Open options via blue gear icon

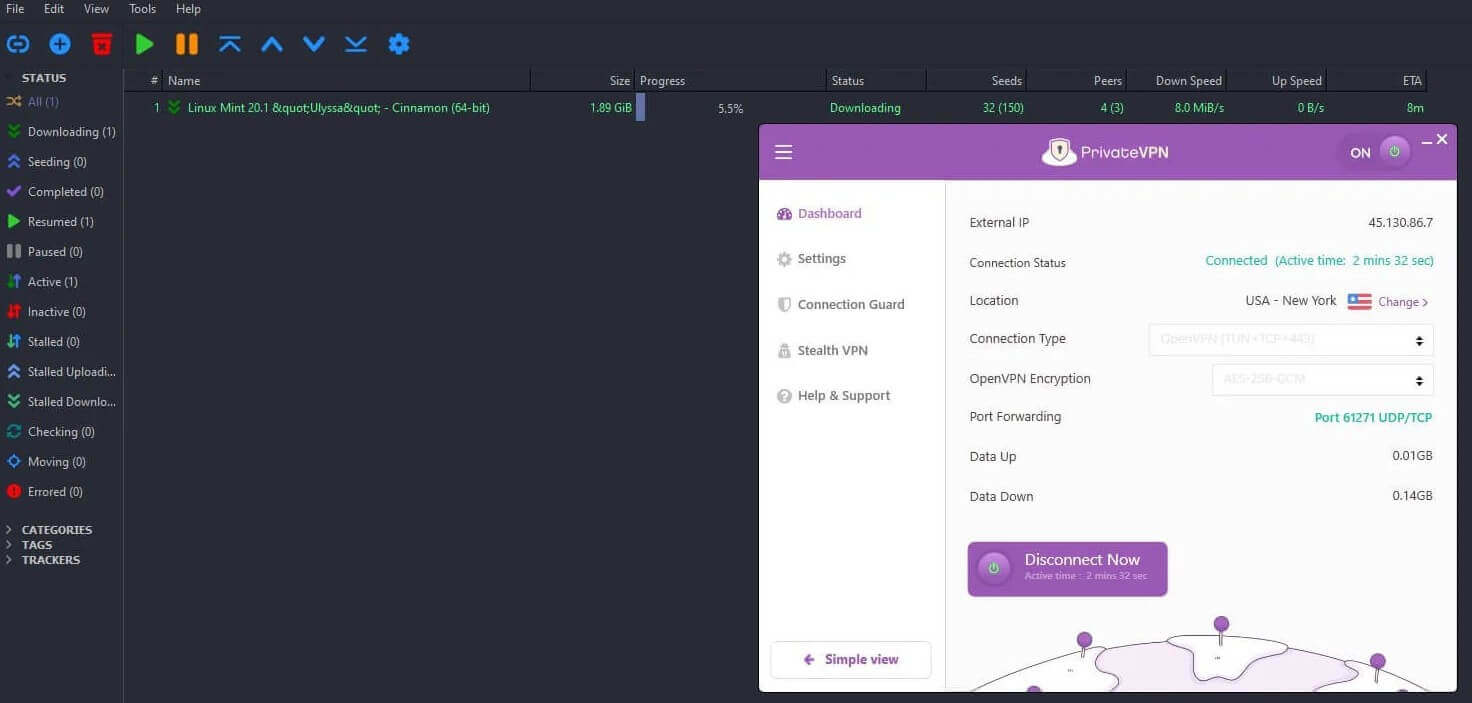[x=399, y=44]
